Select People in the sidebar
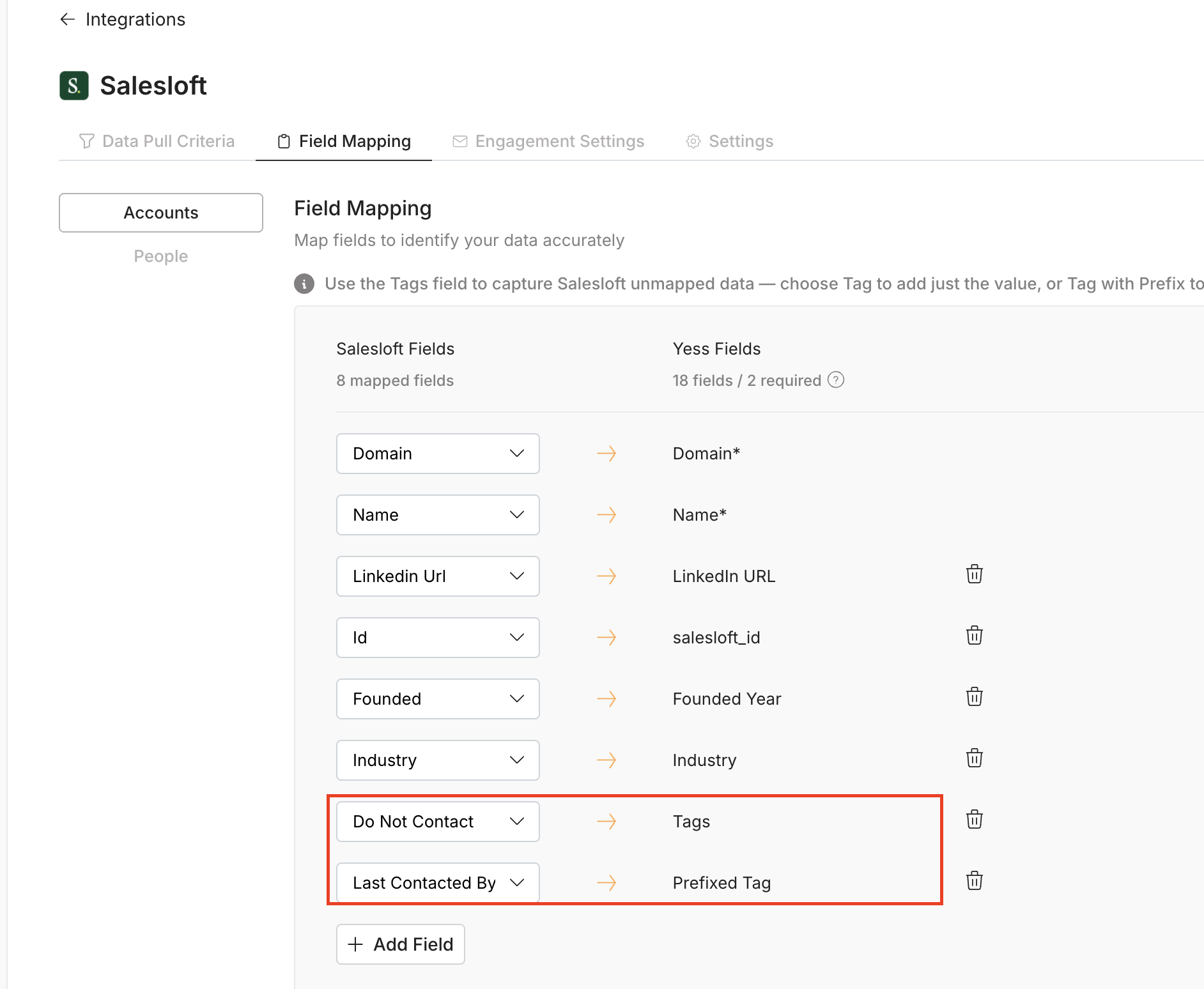1204x989 pixels. coord(161,256)
